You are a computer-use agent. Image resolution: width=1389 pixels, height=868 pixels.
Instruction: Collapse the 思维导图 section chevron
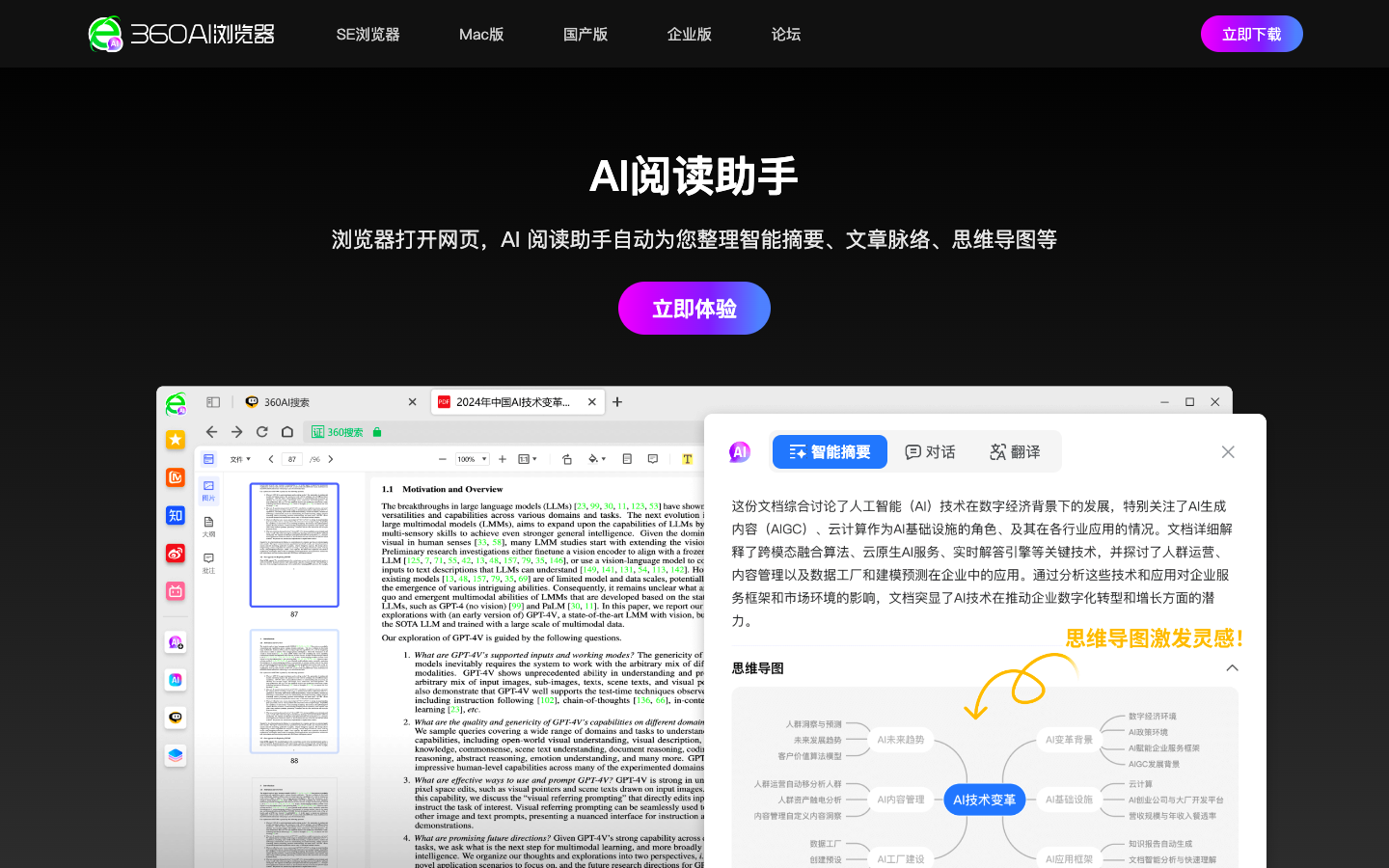(1232, 667)
